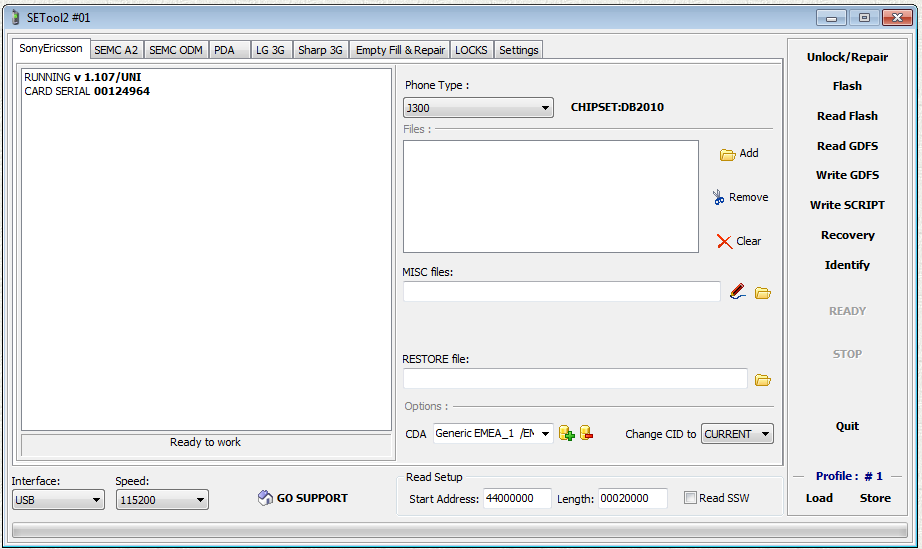Open the LG 3G tab
Image resolution: width=922 pixels, height=549 pixels.
pyautogui.click(x=270, y=50)
